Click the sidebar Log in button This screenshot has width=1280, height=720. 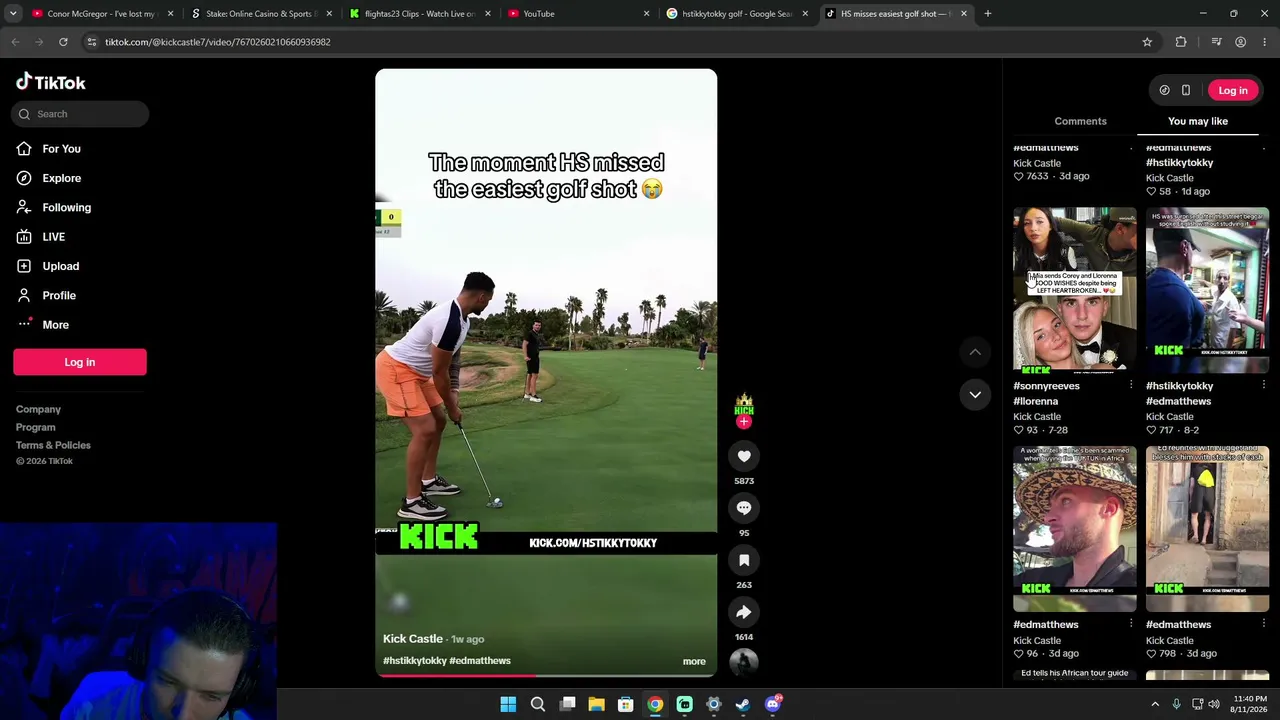pyautogui.click(x=80, y=362)
